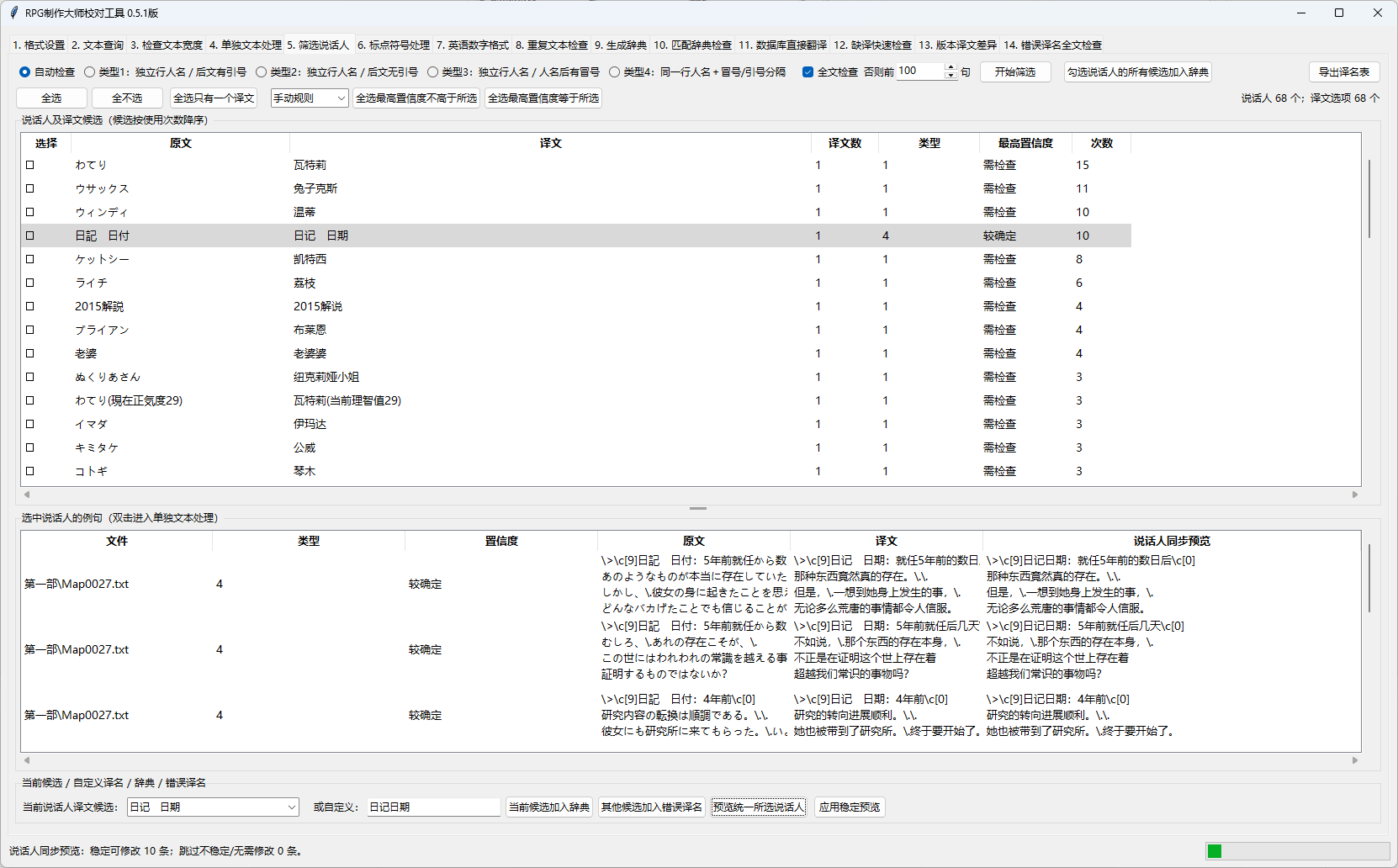Click 全选最高置信度等于所选 button
The width and height of the screenshot is (1398, 868).
point(543,98)
